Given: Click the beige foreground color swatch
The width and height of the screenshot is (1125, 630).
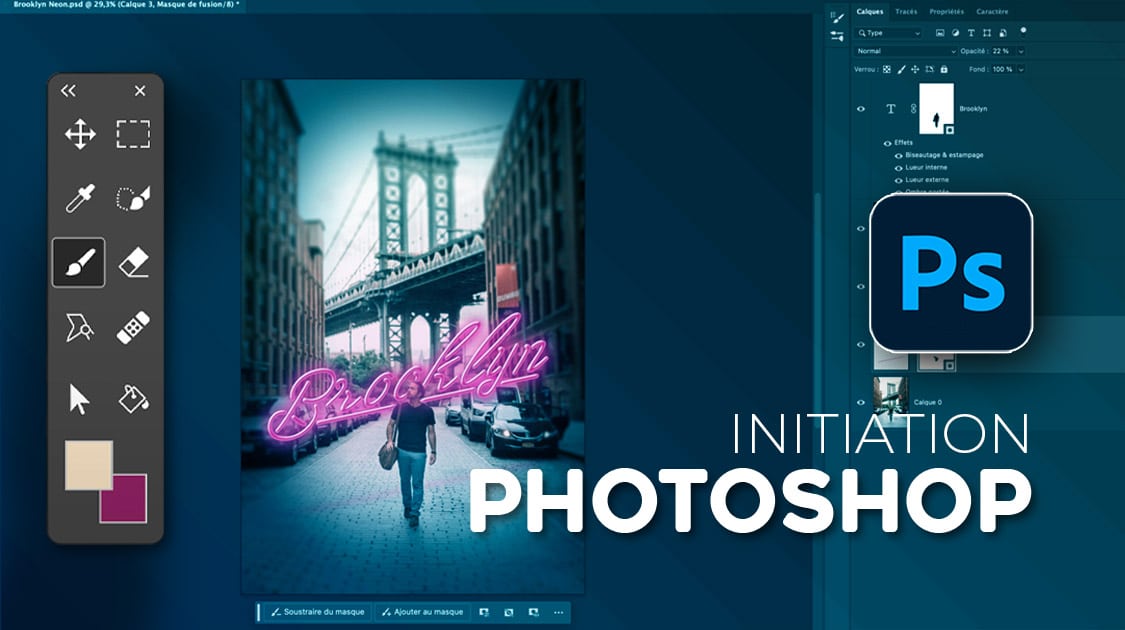Looking at the screenshot, I should (88, 465).
